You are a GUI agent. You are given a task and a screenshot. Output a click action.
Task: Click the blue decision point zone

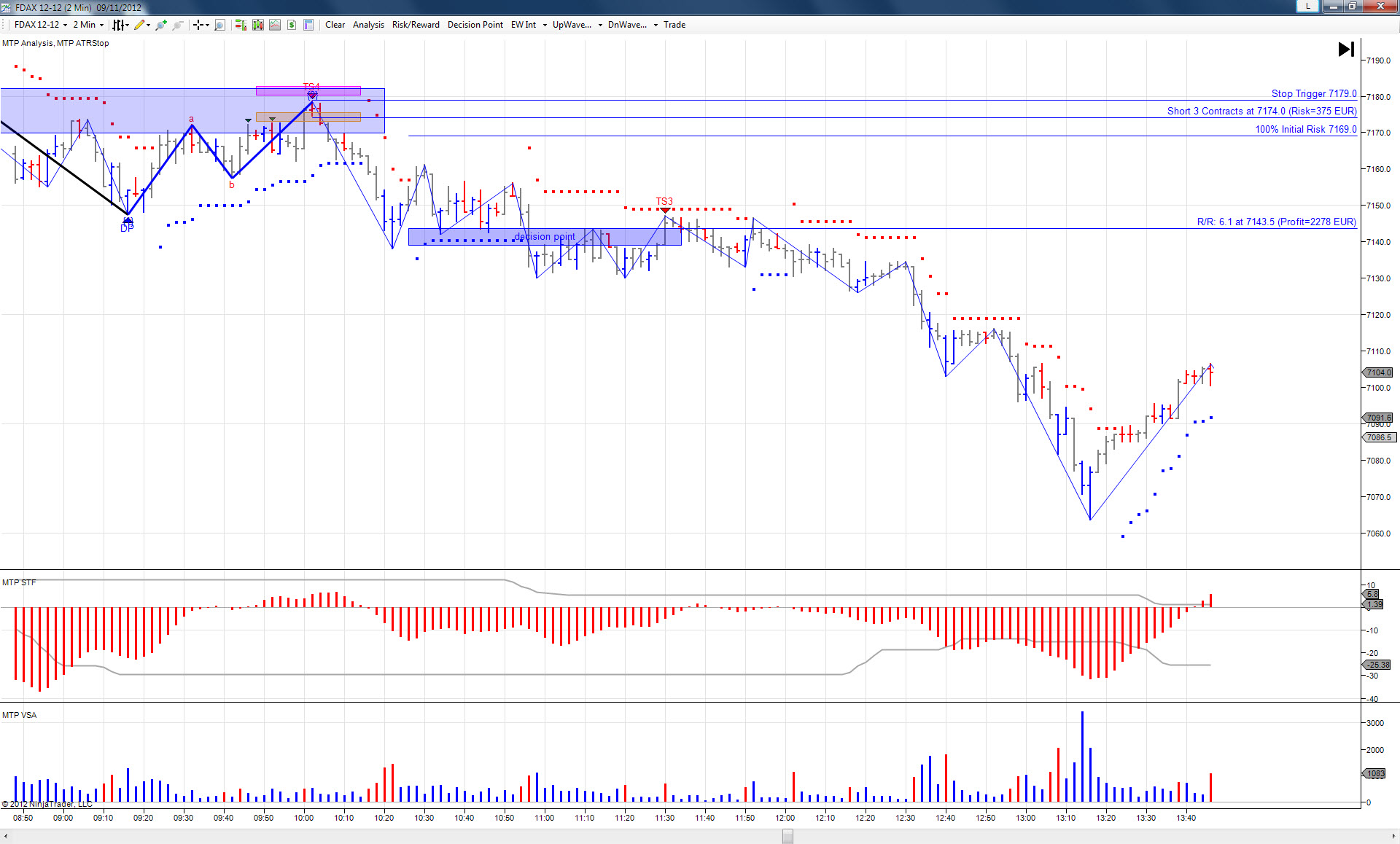(545, 237)
